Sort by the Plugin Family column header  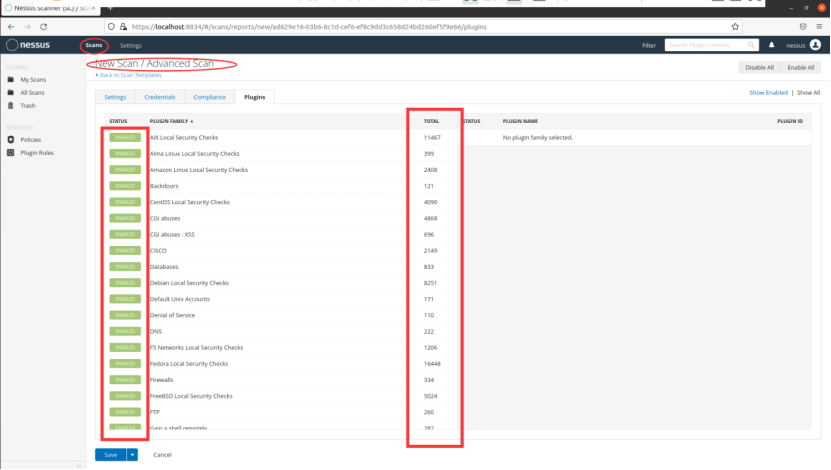coord(171,121)
